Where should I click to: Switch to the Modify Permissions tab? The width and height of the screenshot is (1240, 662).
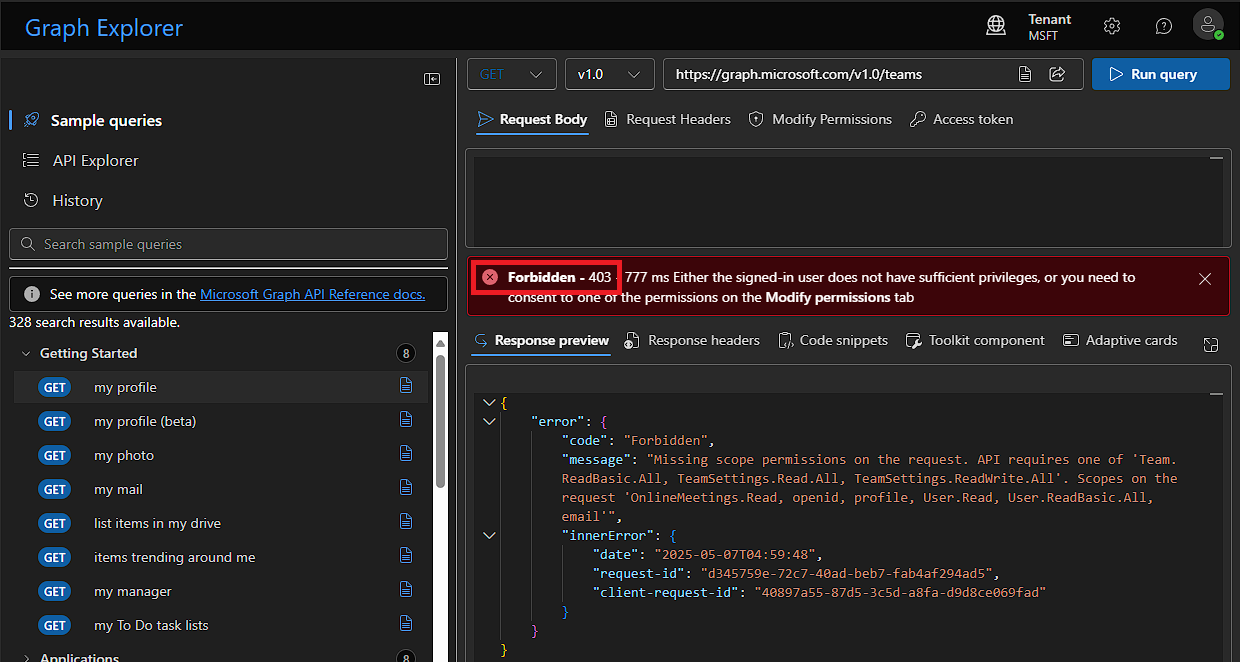click(820, 119)
